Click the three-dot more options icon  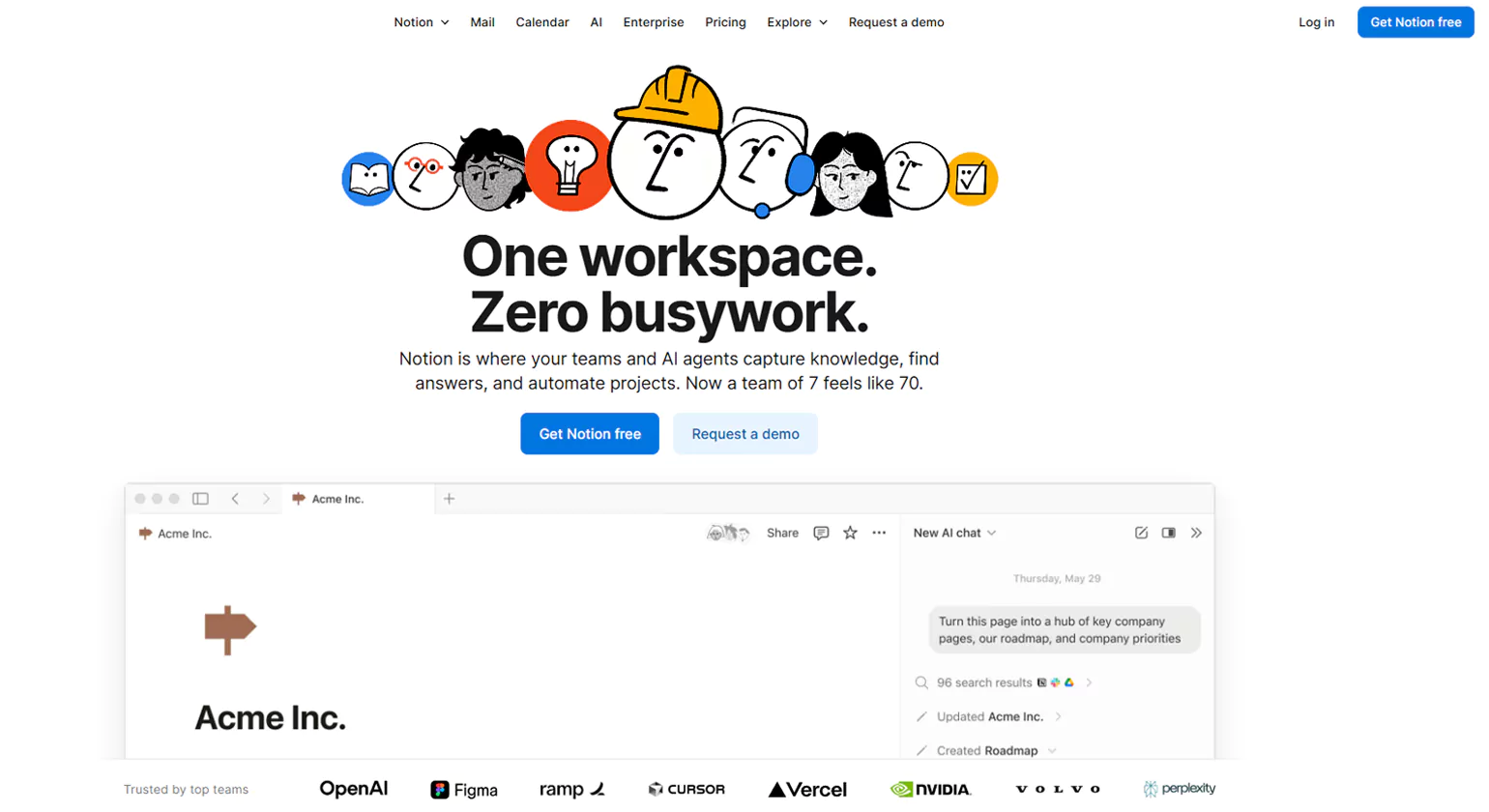point(879,533)
